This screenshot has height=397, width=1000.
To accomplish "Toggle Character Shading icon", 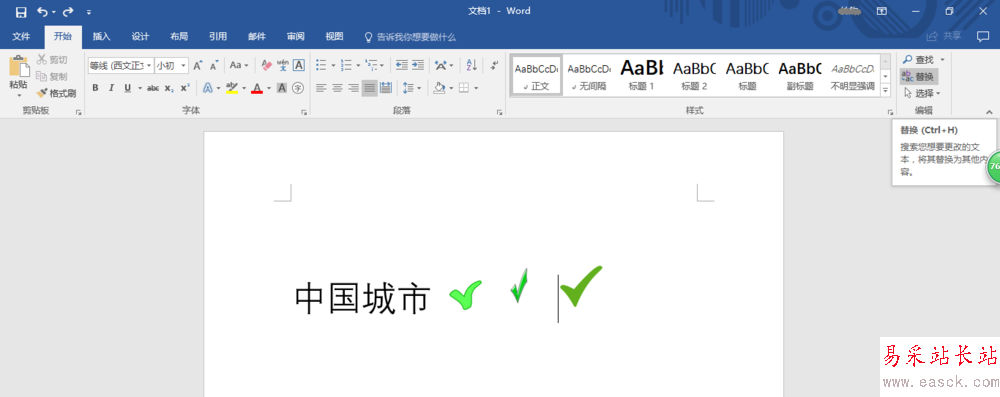I will click(282, 88).
